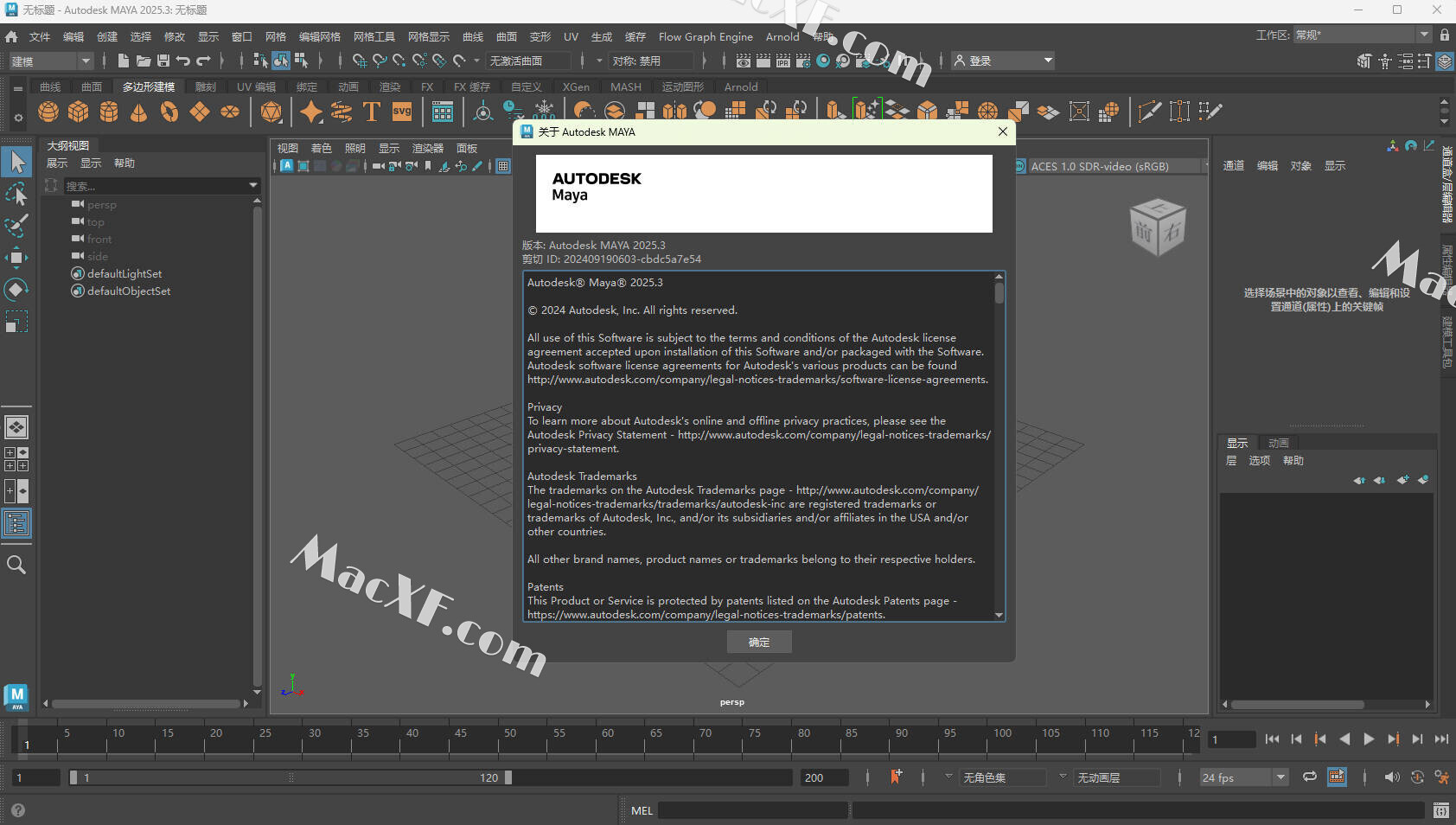The image size is (1456, 825).
Task: Click the Undo arrow icon
Action: 183,61
